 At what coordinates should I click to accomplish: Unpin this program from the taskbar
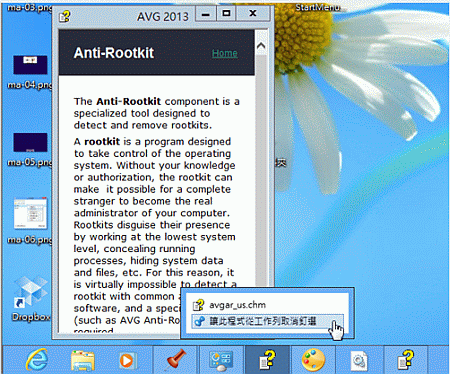tap(267, 321)
